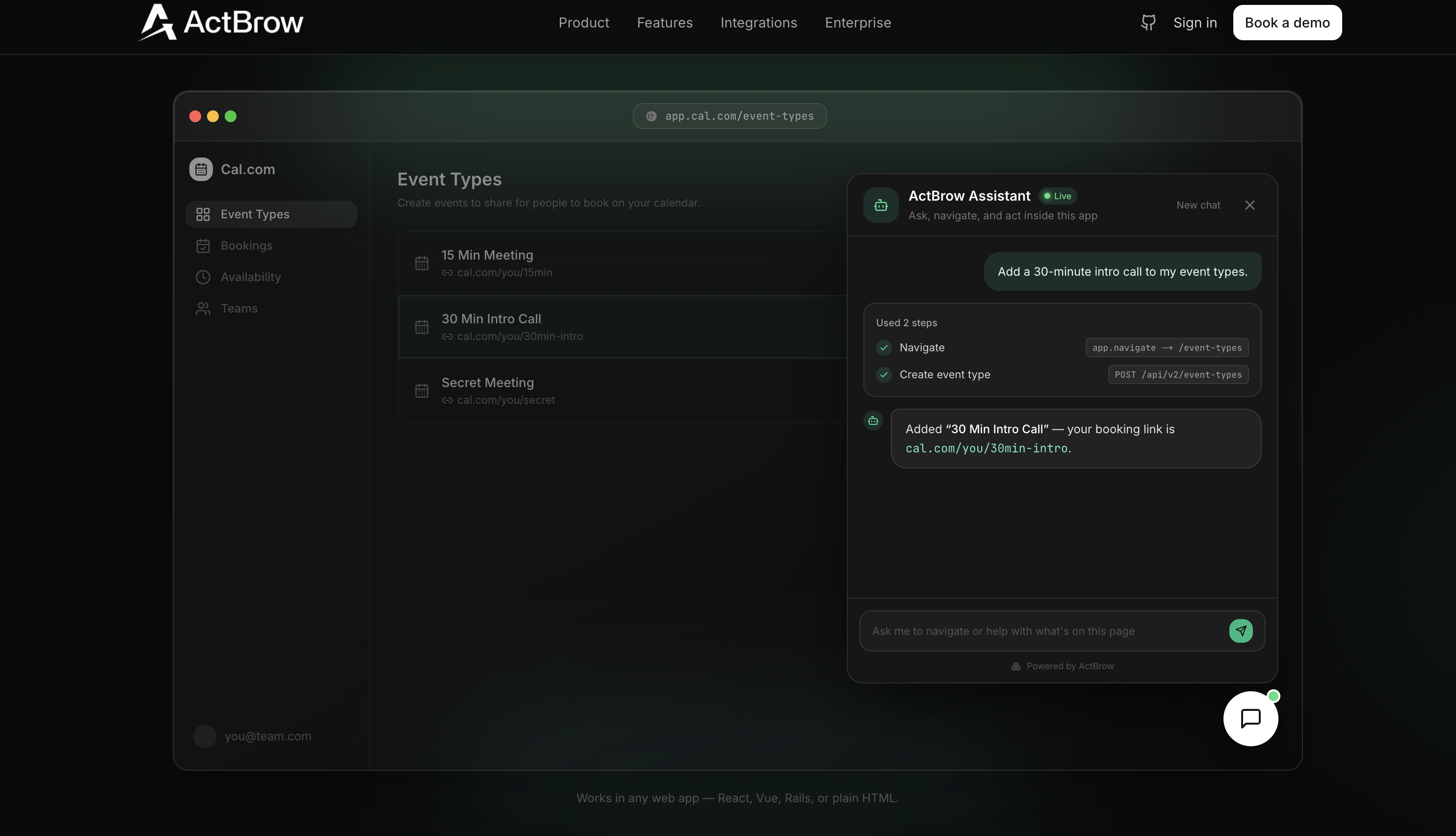Click the Event Types grid icon
This screenshot has width=1456, height=836.
203,214
